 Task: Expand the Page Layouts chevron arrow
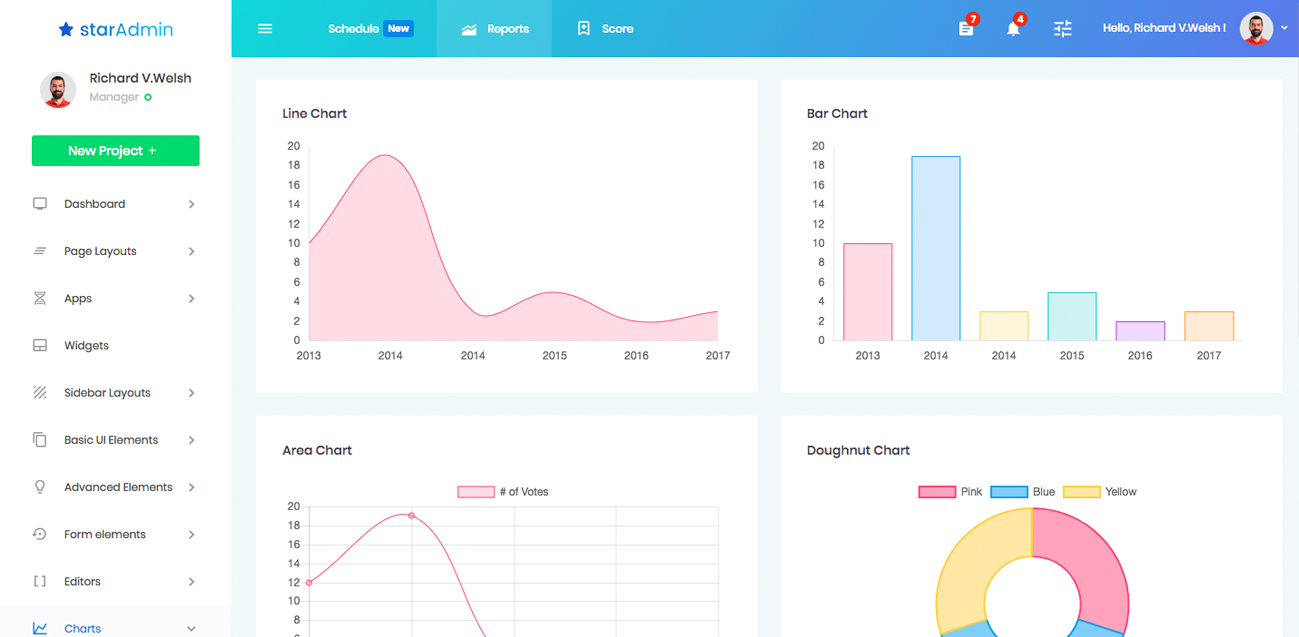tap(191, 252)
